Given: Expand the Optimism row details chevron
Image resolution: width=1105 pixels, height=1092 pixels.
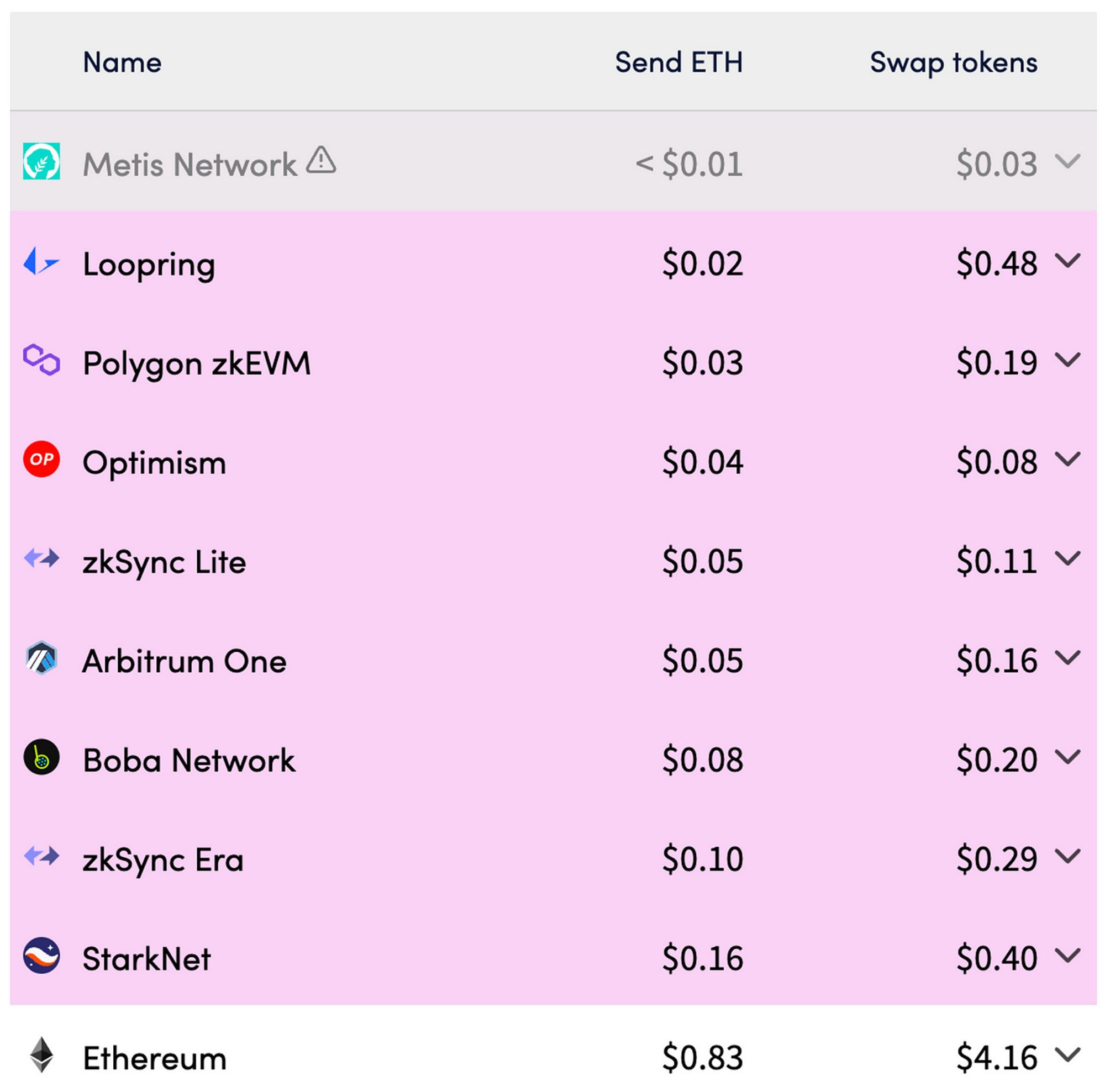Looking at the screenshot, I should tap(1068, 459).
